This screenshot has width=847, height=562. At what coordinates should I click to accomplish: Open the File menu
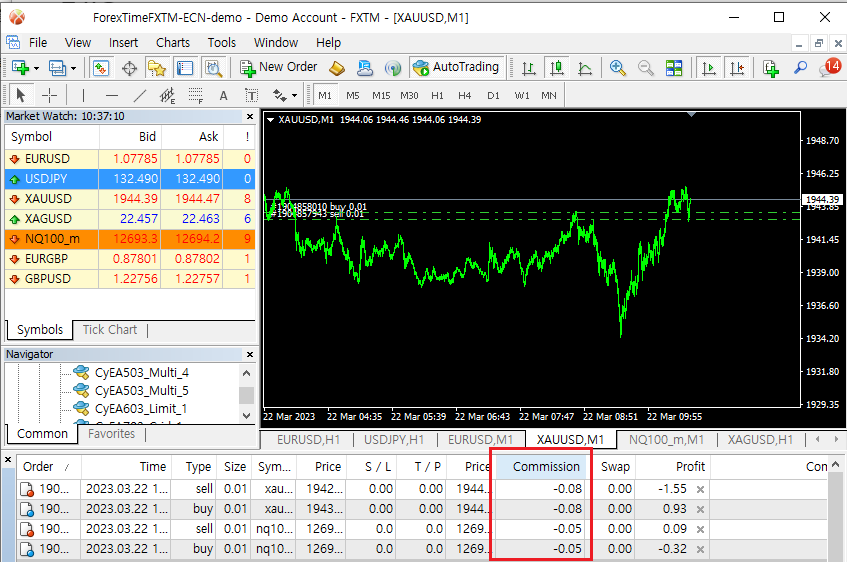point(38,43)
